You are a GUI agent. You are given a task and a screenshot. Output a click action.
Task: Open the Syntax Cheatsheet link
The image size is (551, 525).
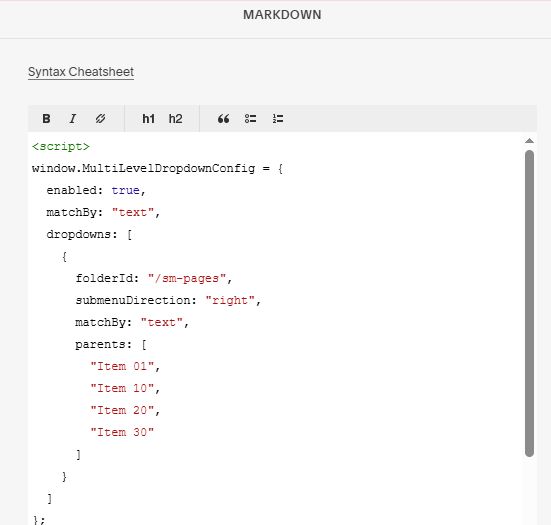pyautogui.click(x=81, y=72)
